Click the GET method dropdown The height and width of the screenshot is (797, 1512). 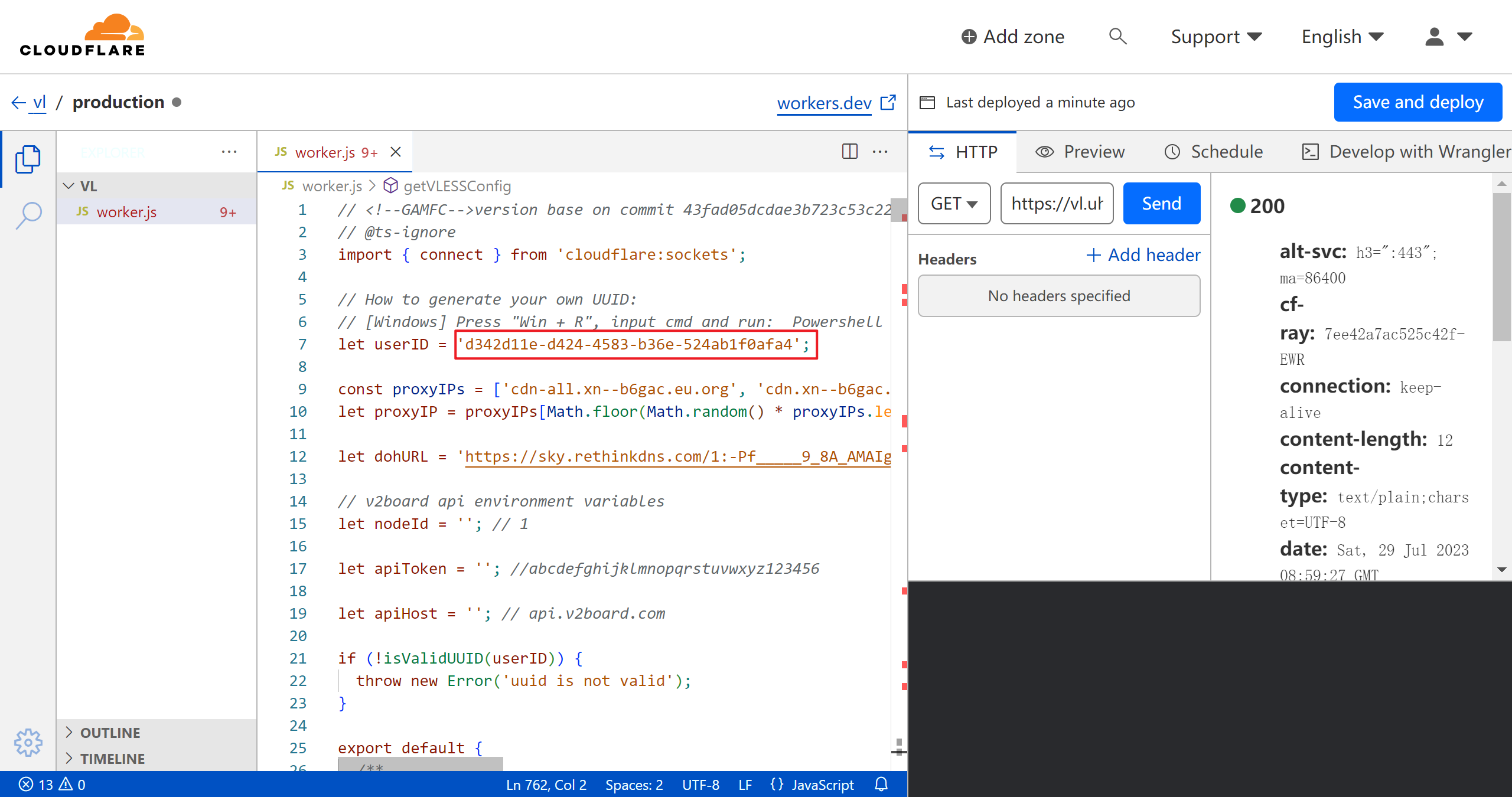[954, 203]
